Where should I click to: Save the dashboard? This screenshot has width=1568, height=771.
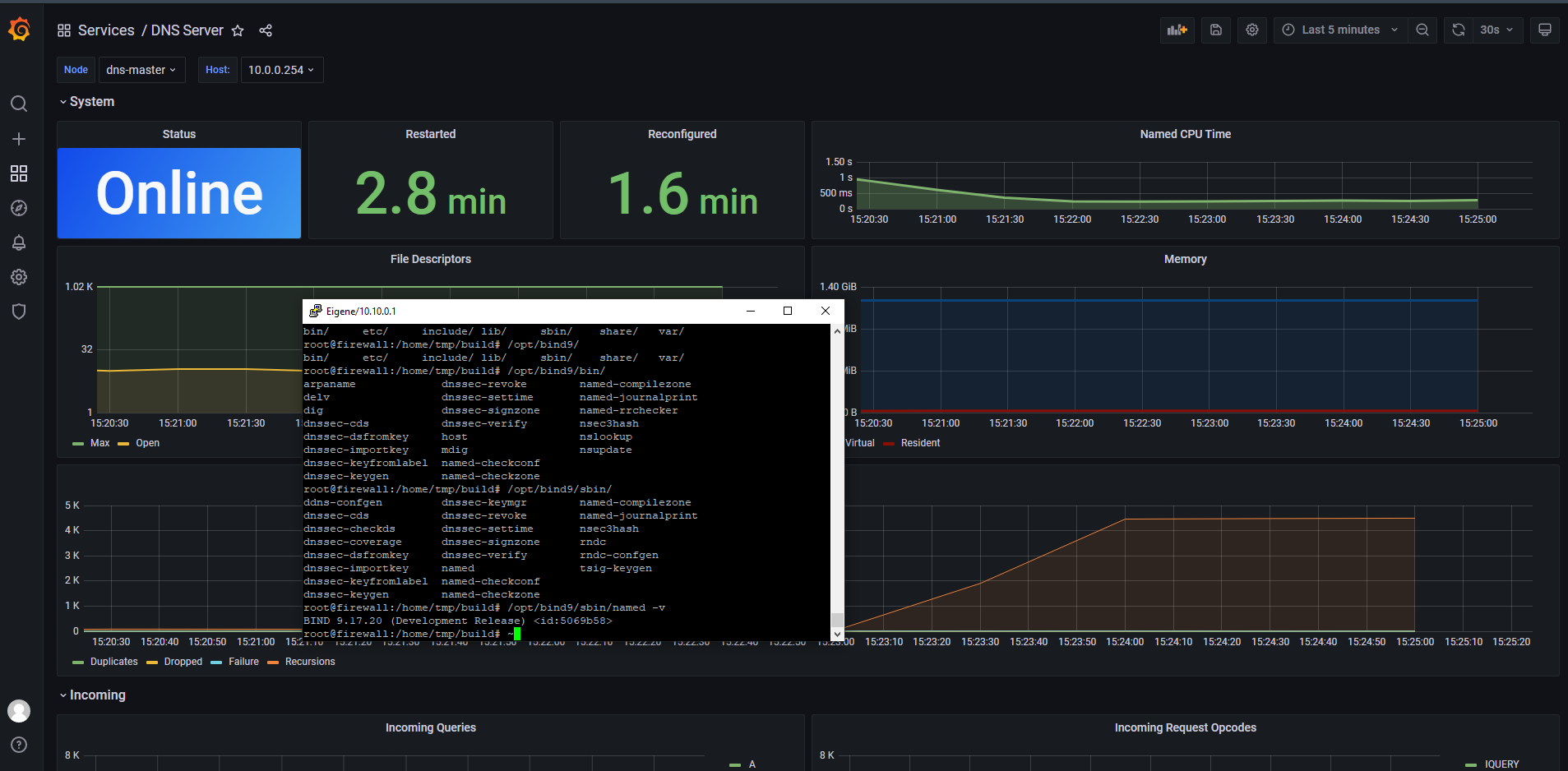click(1215, 30)
